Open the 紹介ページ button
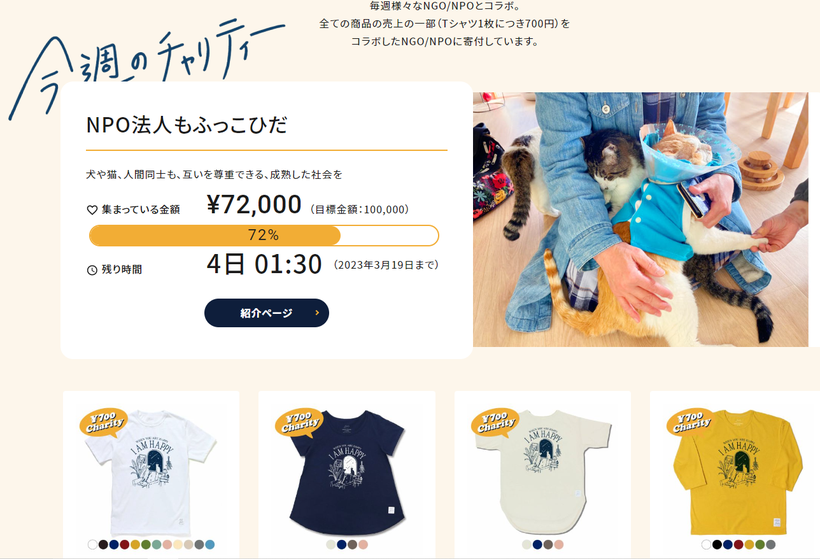820x559 pixels. (x=266, y=313)
